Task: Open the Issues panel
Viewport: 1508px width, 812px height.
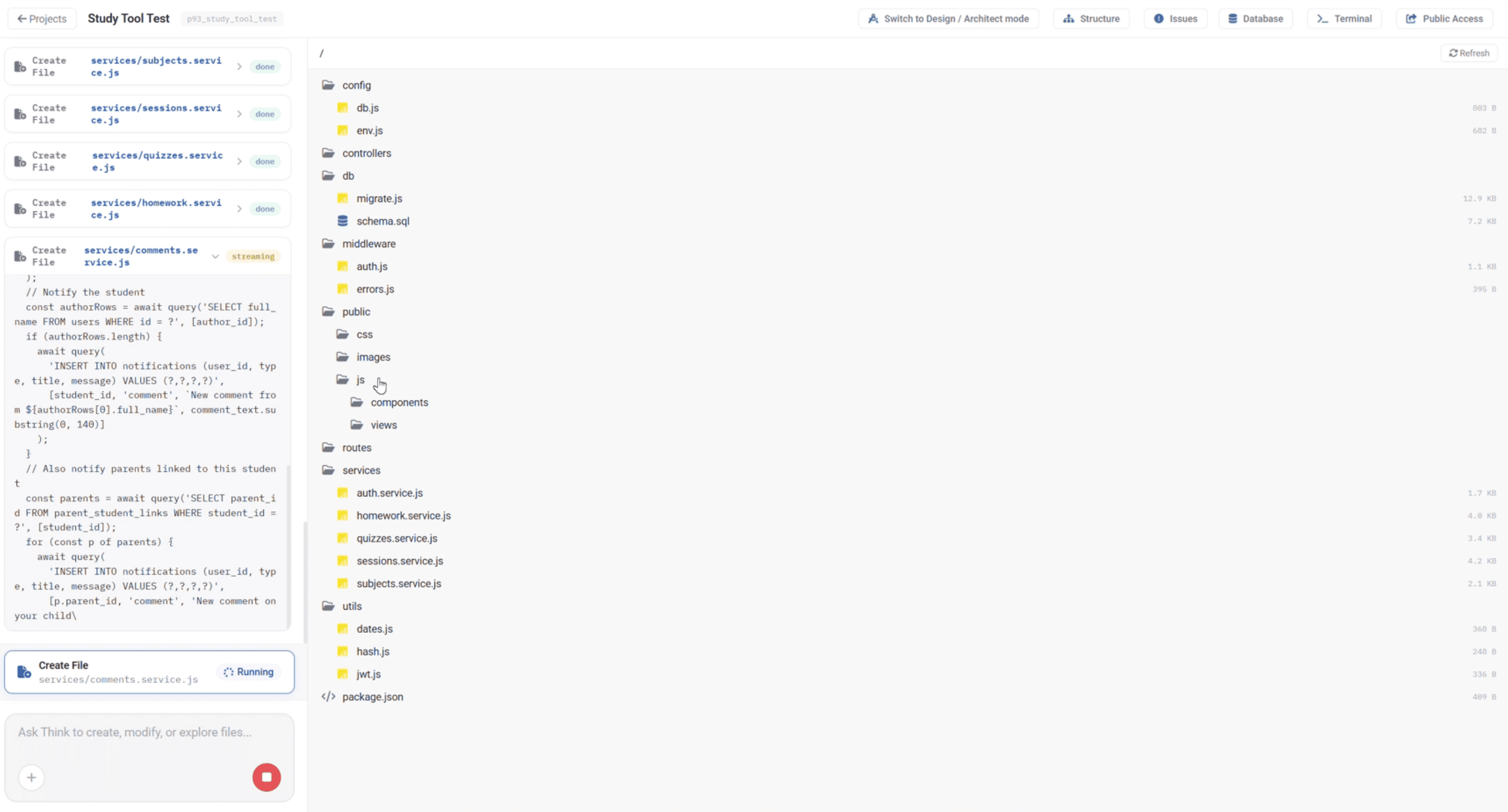Action: click(1176, 19)
